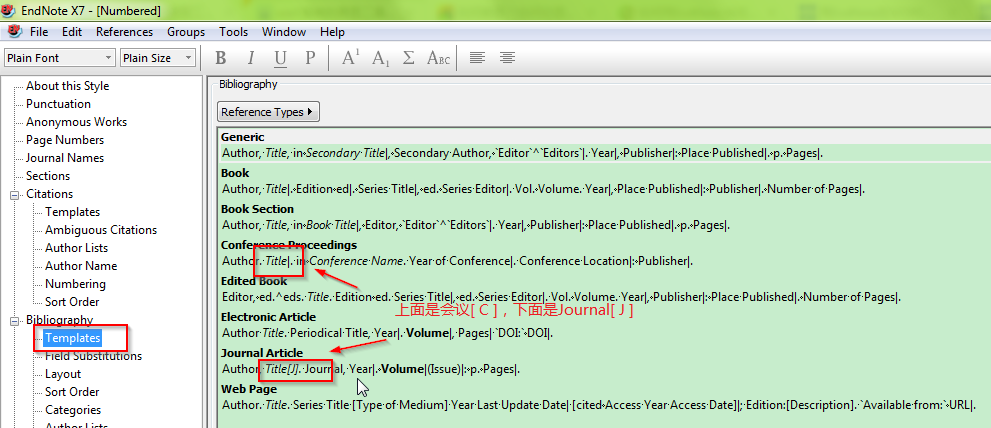
Task: Click the Journal Article heading text
Action: [262, 353]
